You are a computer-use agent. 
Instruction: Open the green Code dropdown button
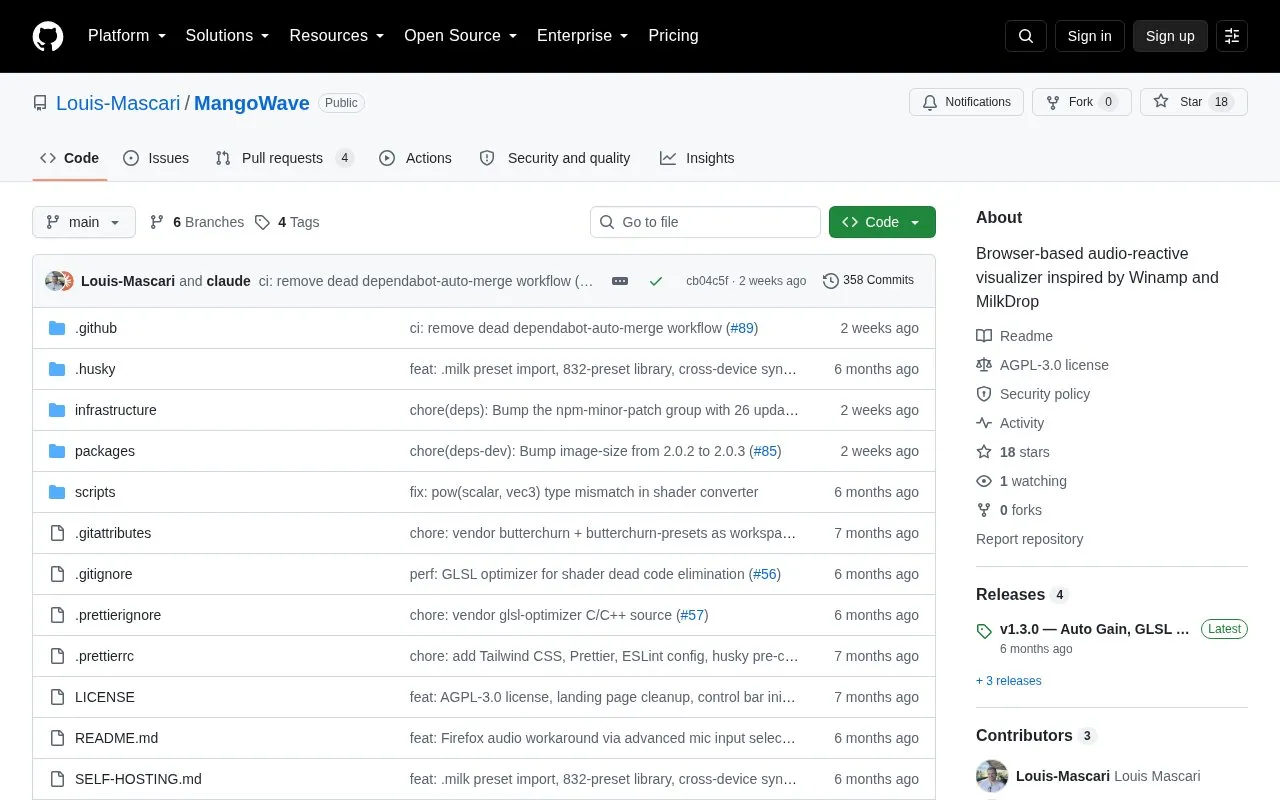click(882, 222)
